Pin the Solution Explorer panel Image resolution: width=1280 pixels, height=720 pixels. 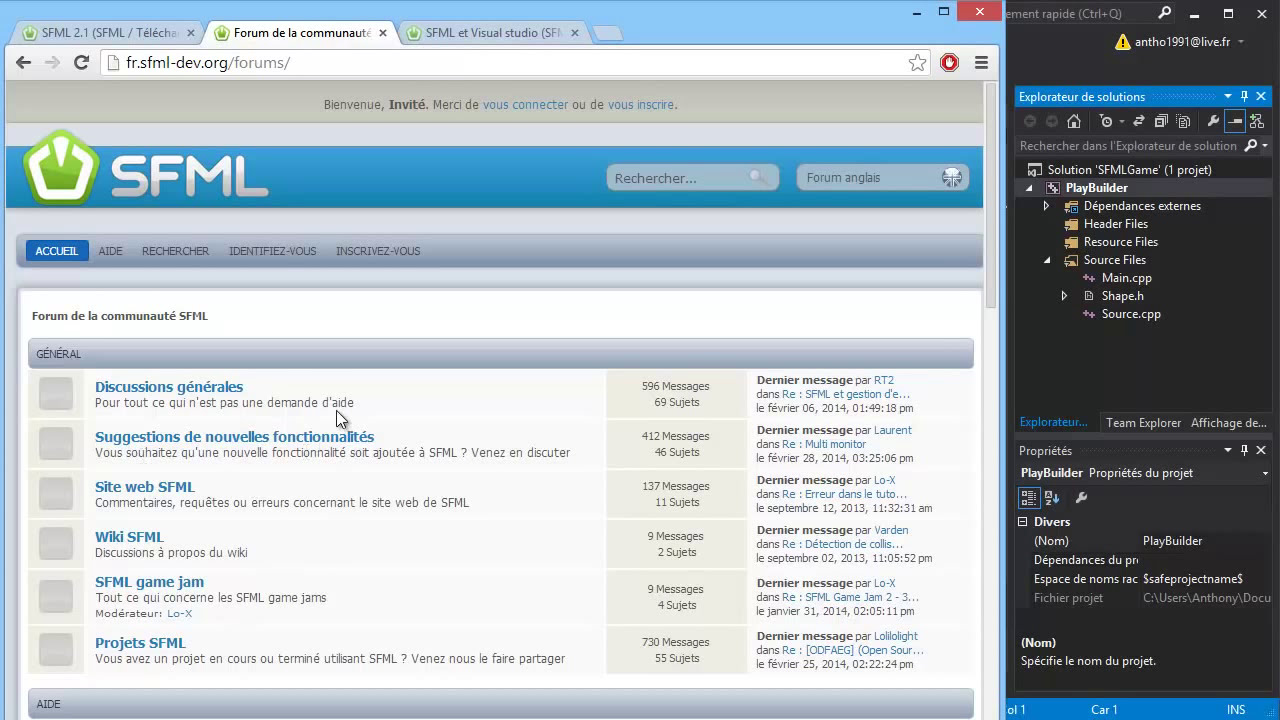pyautogui.click(x=1244, y=96)
